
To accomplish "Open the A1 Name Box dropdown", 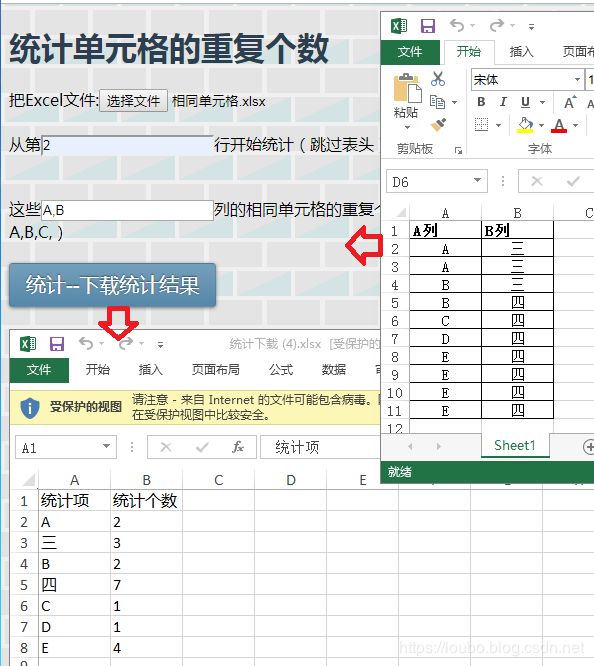I will (x=107, y=446).
